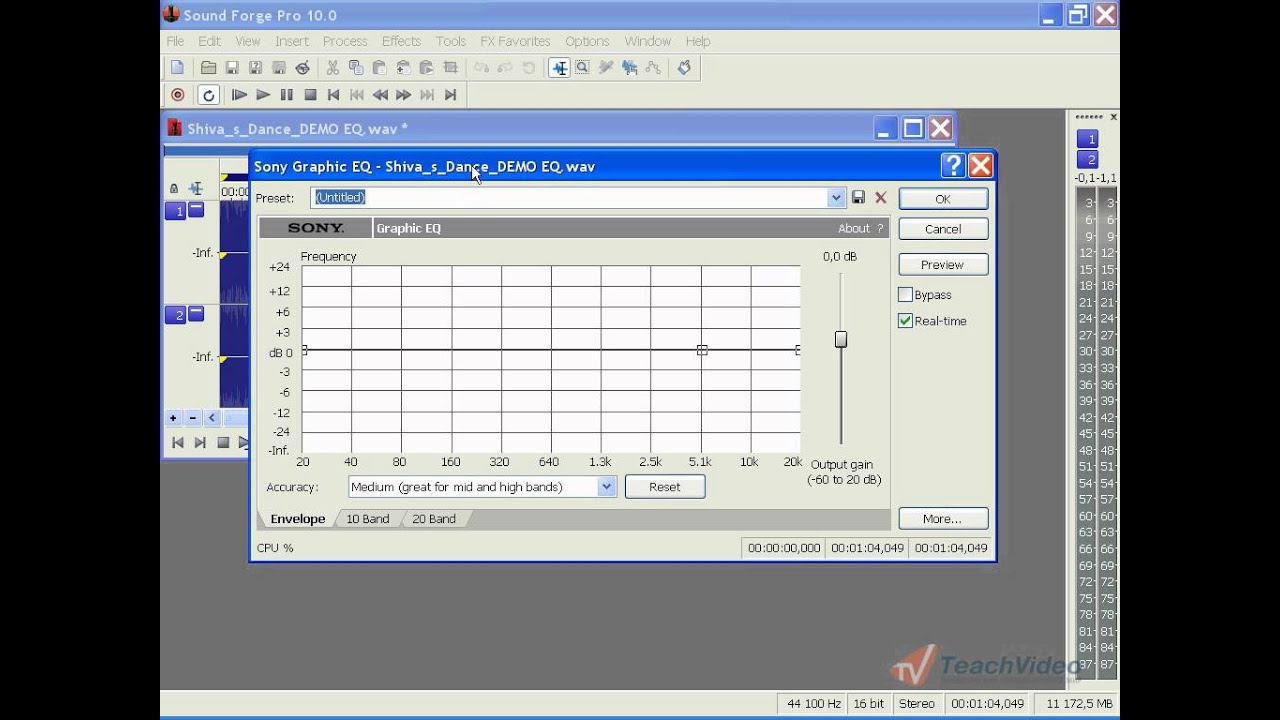Click the Paste clipboard icon

379,67
